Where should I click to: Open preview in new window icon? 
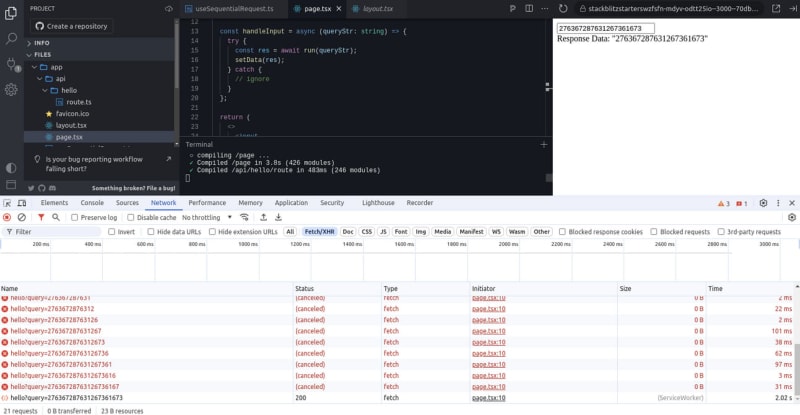[776, 9]
